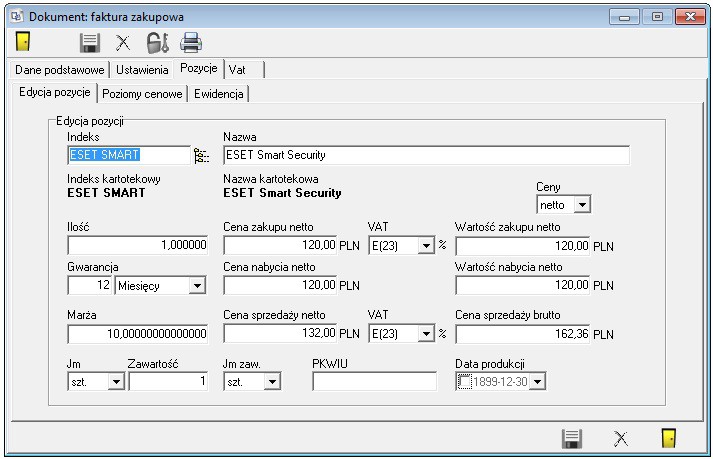Click the Ilość quantity field
The width and height of the screenshot is (713, 459).
click(x=137, y=245)
